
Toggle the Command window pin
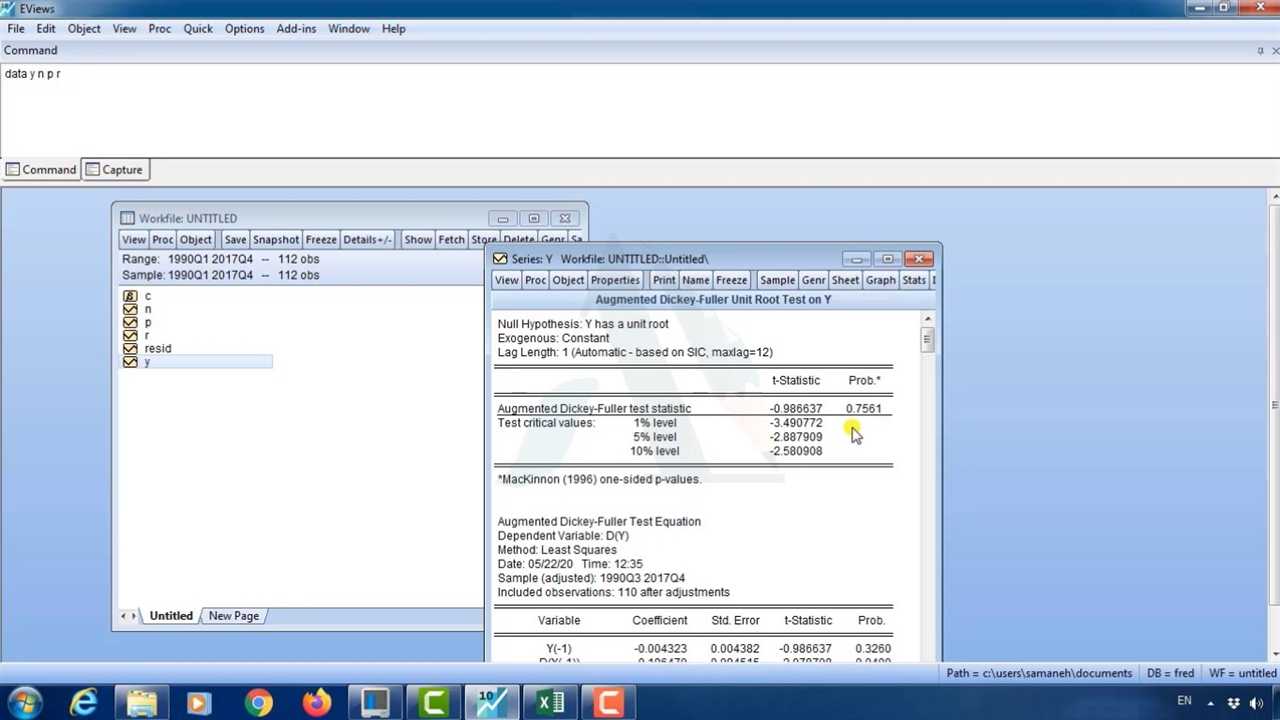tap(1260, 51)
